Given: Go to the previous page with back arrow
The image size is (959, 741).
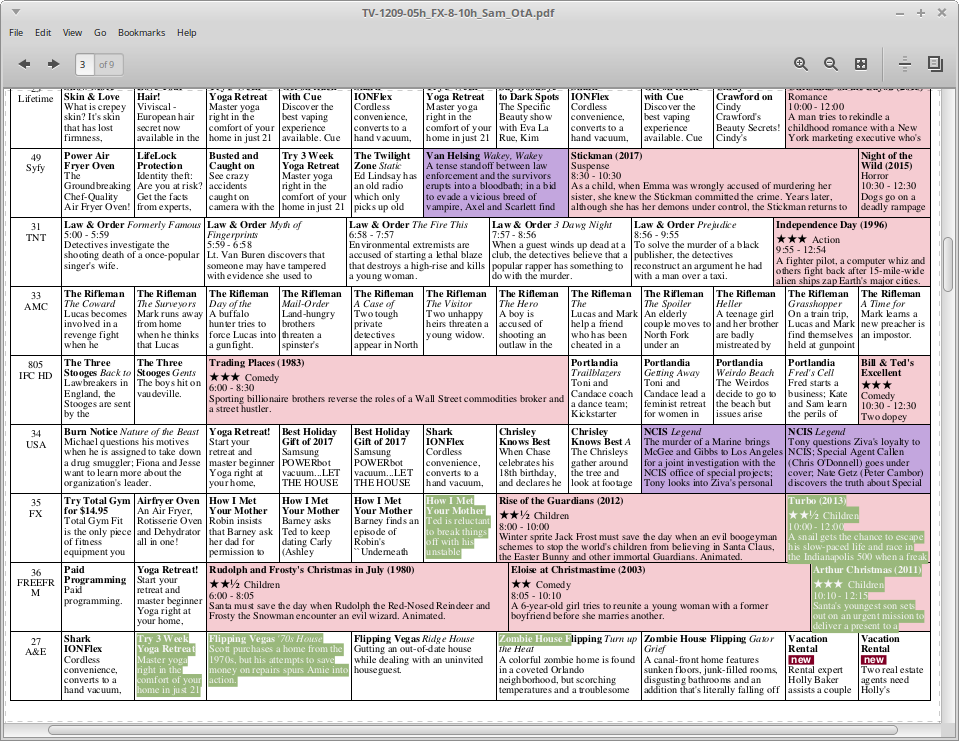Looking at the screenshot, I should click(x=24, y=64).
